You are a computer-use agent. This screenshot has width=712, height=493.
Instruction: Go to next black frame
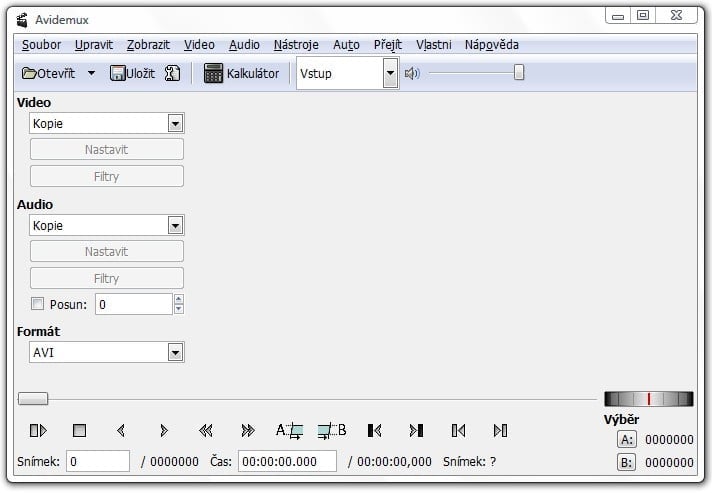click(x=416, y=430)
